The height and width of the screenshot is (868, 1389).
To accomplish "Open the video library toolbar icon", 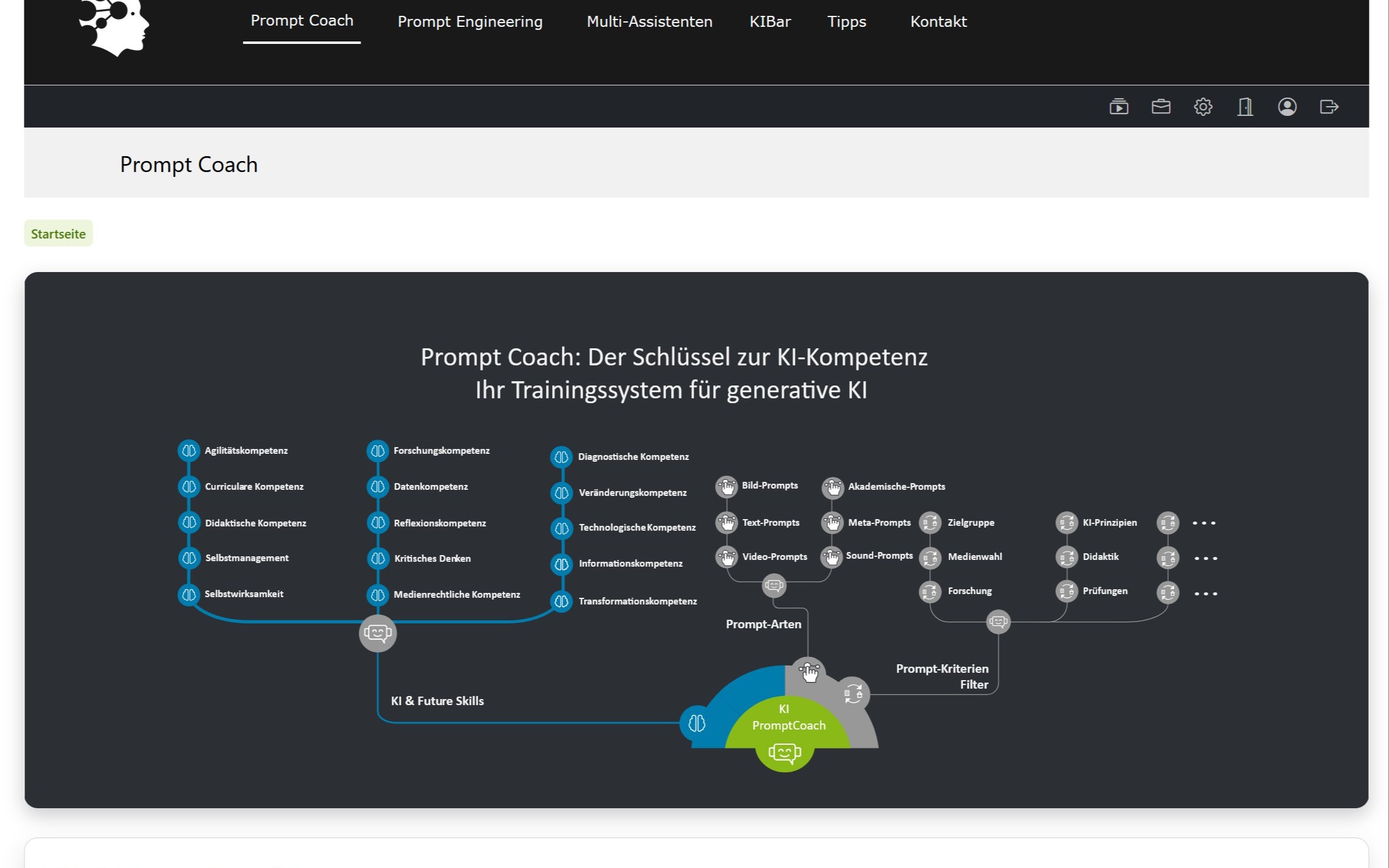I will (x=1118, y=107).
